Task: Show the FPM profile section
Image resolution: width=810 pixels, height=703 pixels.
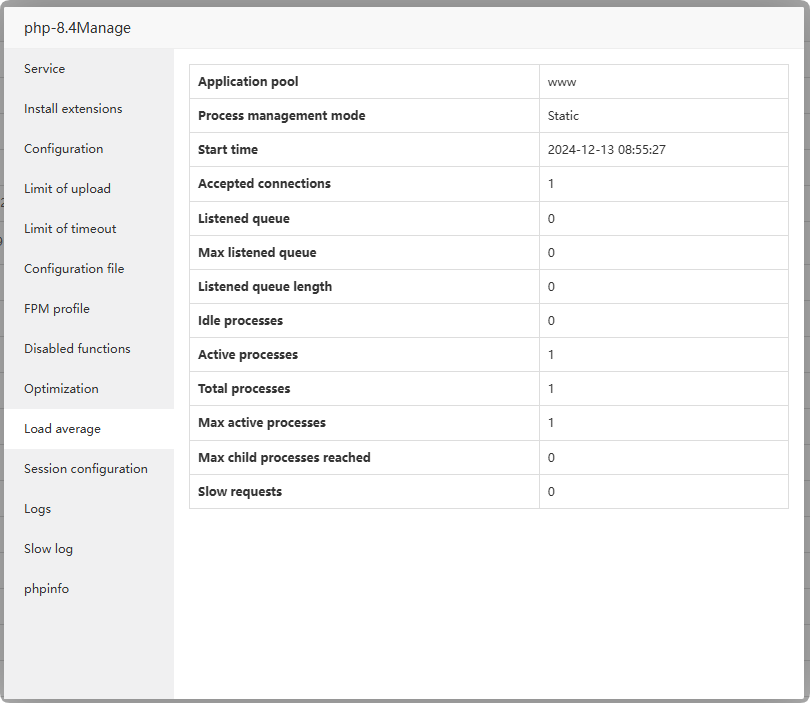Action: (x=57, y=309)
